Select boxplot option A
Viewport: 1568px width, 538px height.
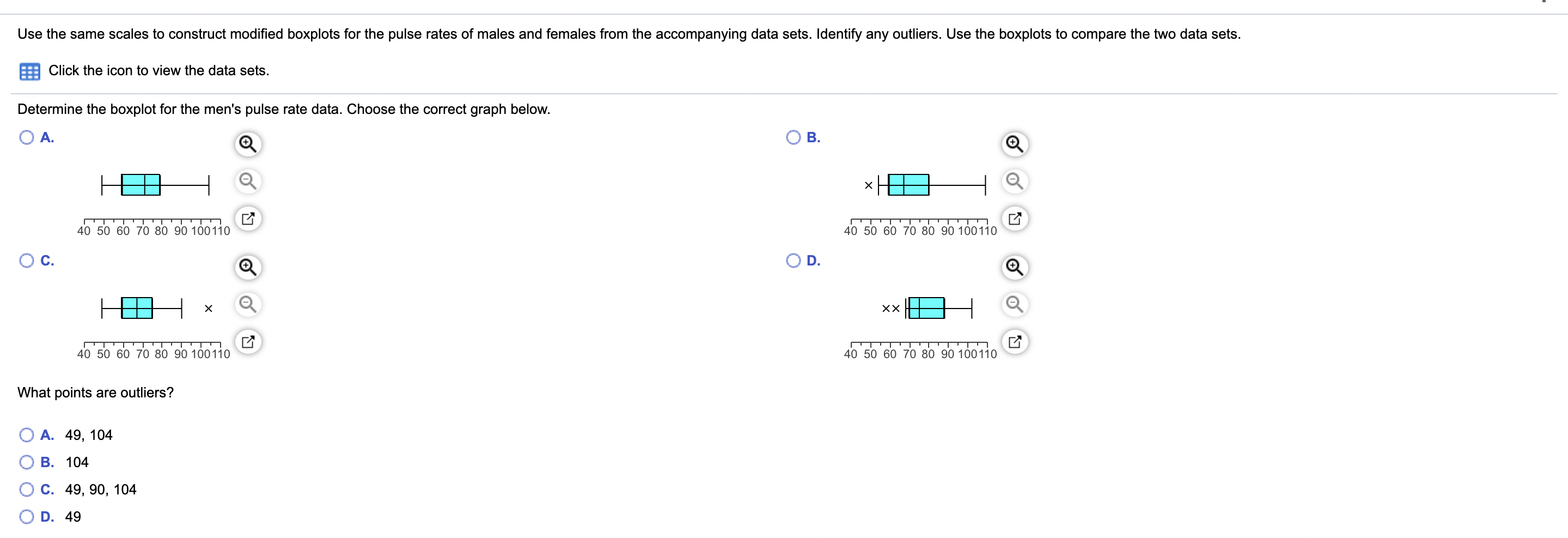click(x=27, y=137)
